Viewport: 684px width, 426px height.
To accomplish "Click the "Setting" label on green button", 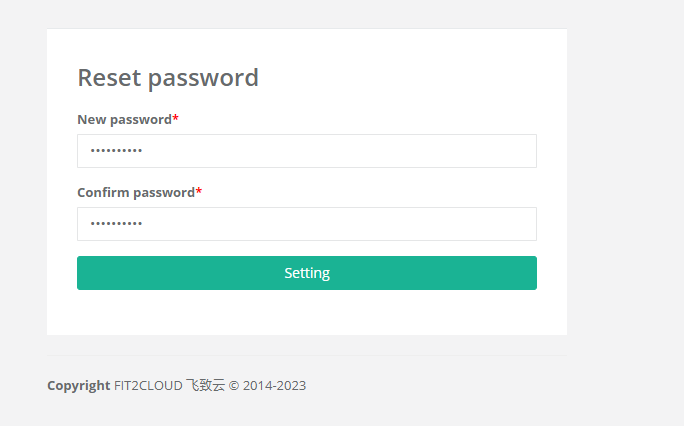I will (307, 273).
